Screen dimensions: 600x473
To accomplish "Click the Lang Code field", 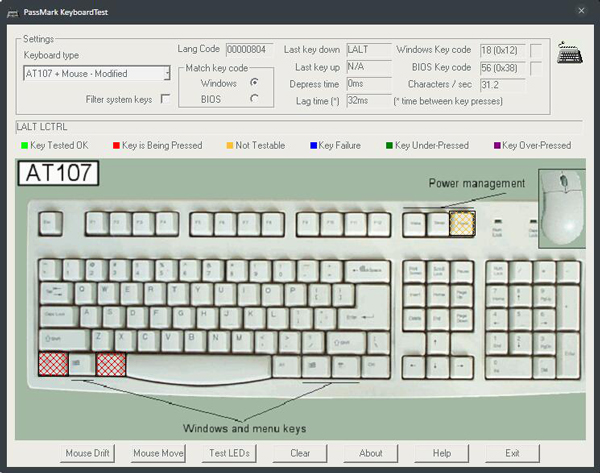I will 249,49.
